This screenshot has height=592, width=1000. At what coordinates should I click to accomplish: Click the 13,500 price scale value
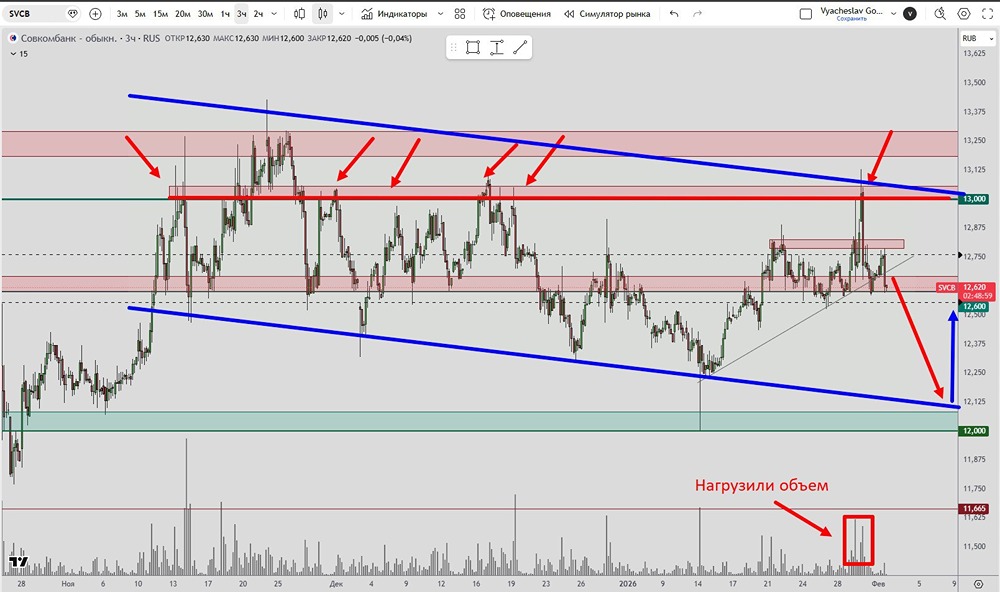click(974, 82)
